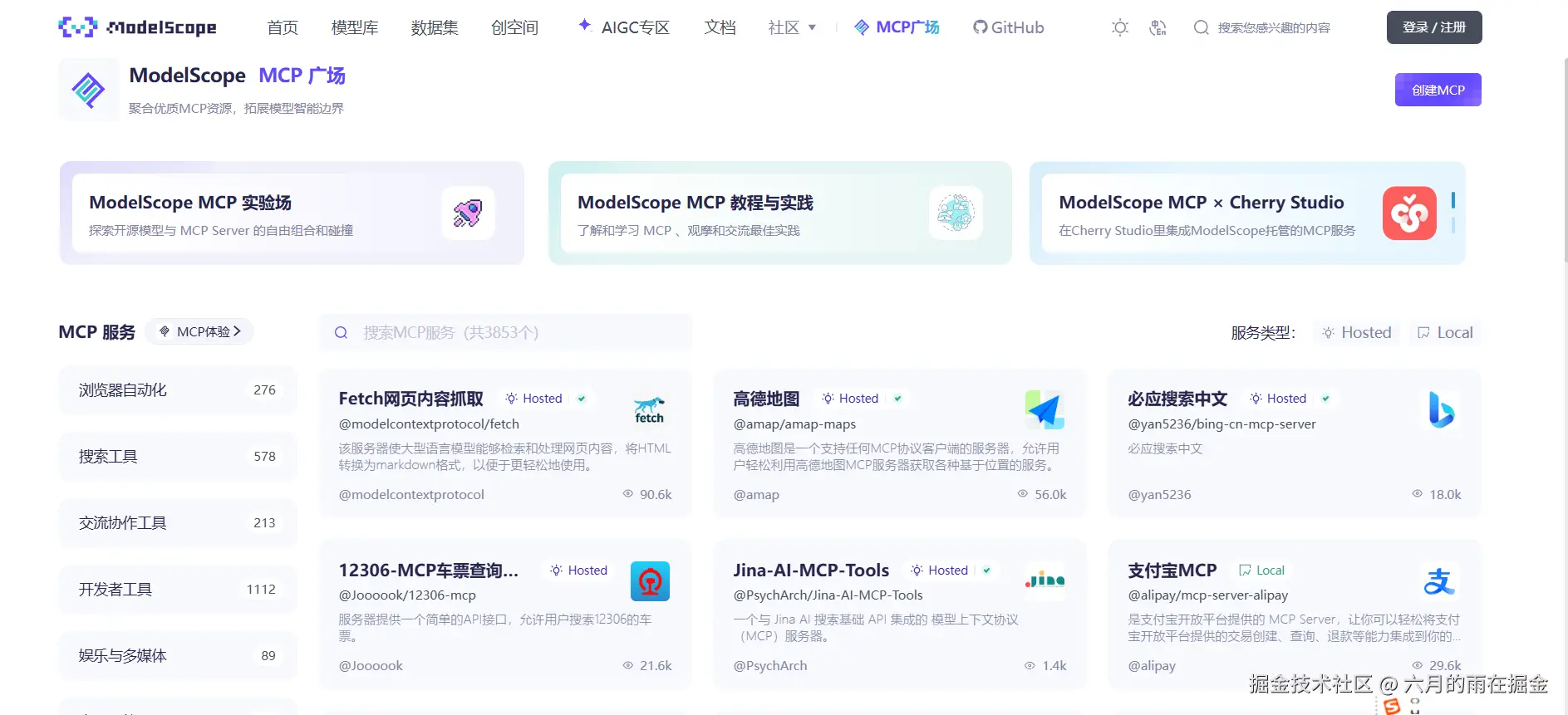The width and height of the screenshot is (1568, 715).
Task: Click the Hosted tag on 高德地图 card
Action: [850, 399]
